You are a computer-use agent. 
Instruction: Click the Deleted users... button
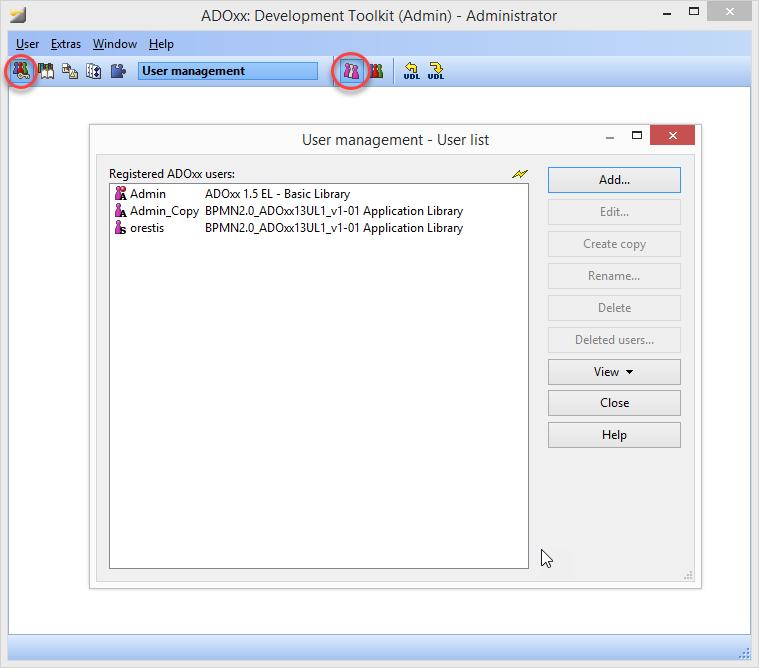pyautogui.click(x=614, y=340)
